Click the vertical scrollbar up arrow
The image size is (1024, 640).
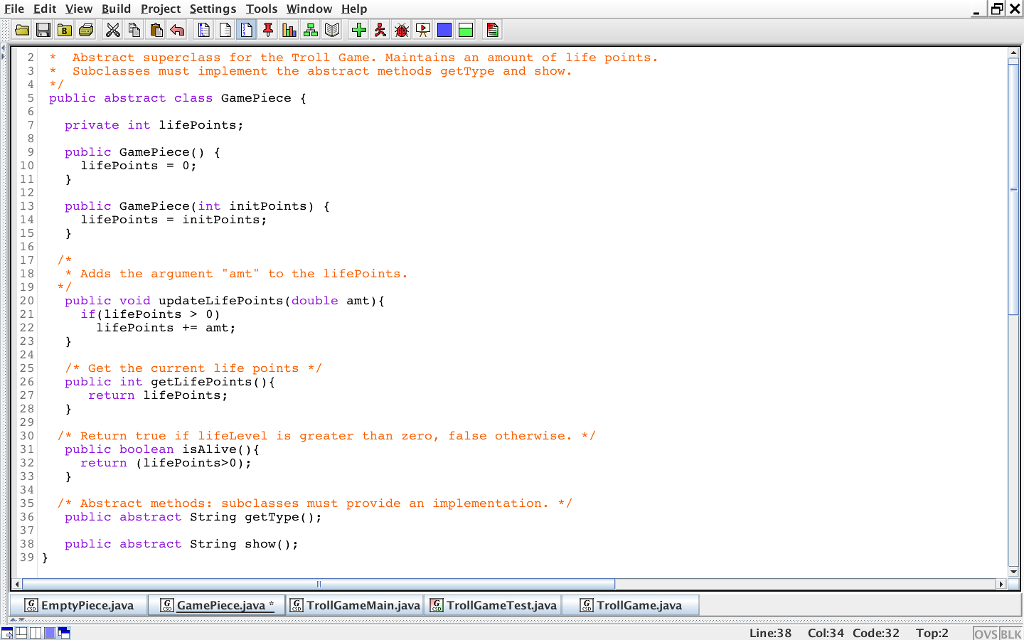1013,53
